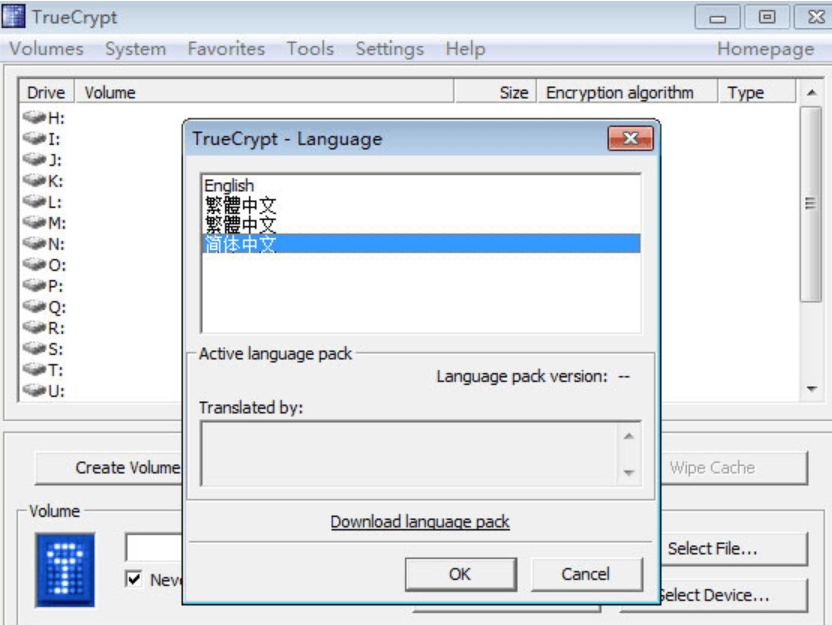Viewport: 832px width, 625px height.
Task: Select the first 繁體中文 entry
Action: point(421,205)
